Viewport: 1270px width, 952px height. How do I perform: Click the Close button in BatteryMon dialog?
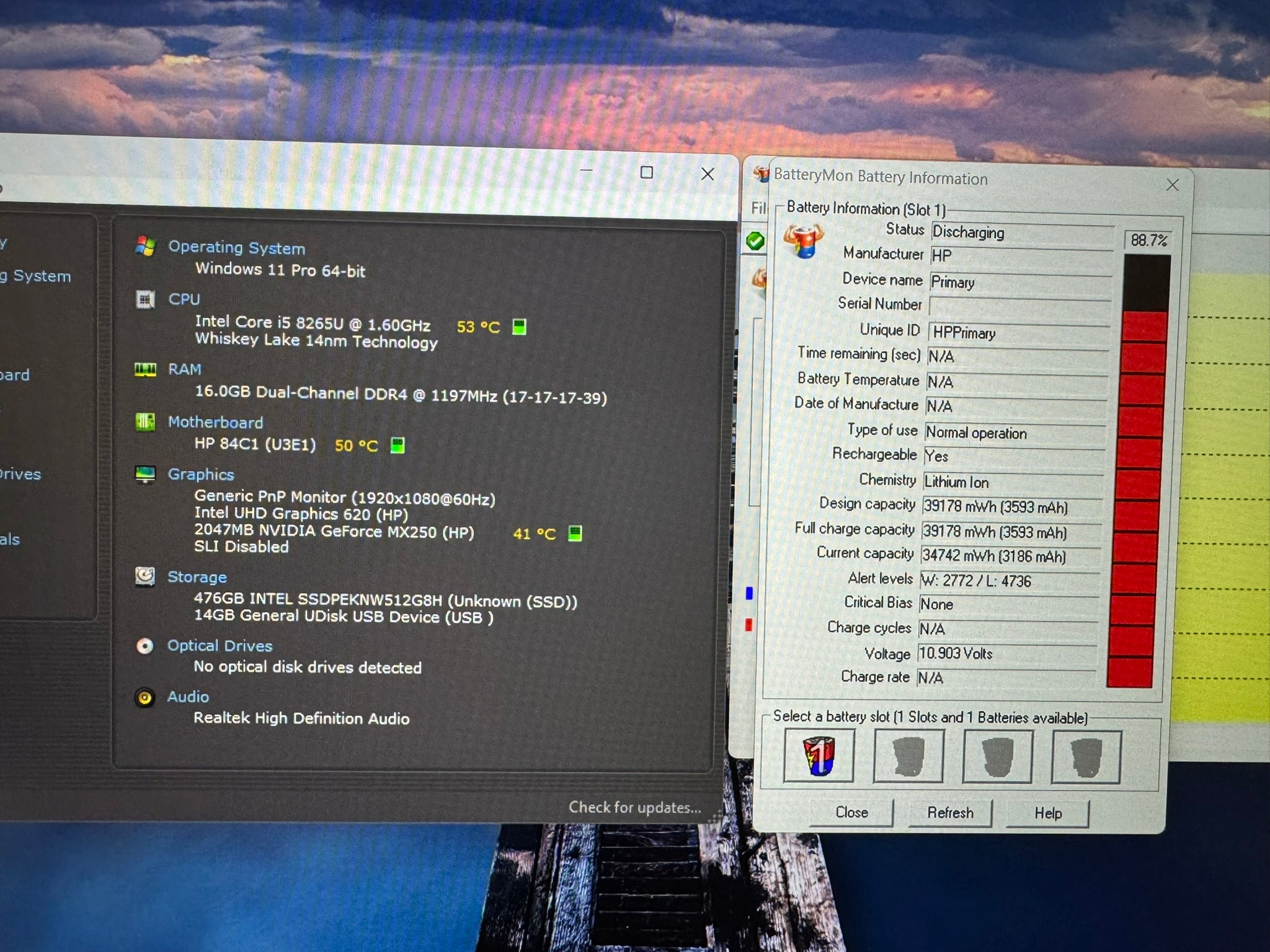point(851,813)
